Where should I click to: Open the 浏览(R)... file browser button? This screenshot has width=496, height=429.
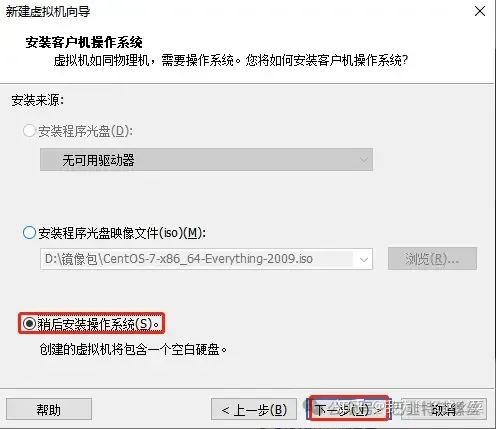point(432,258)
